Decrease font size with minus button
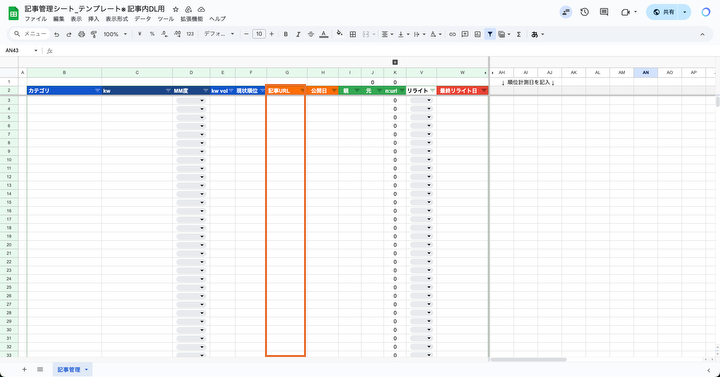Screen dimensions: 720x377 [247, 34]
